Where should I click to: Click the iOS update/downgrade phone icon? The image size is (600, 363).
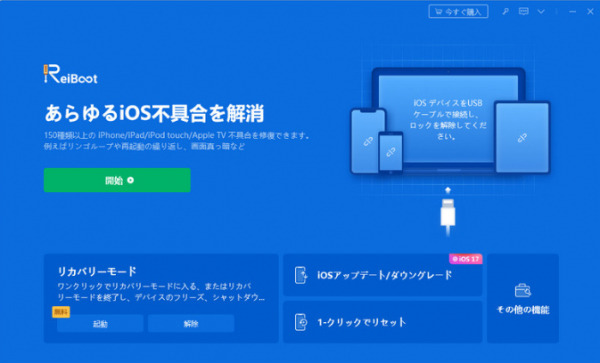(x=301, y=275)
